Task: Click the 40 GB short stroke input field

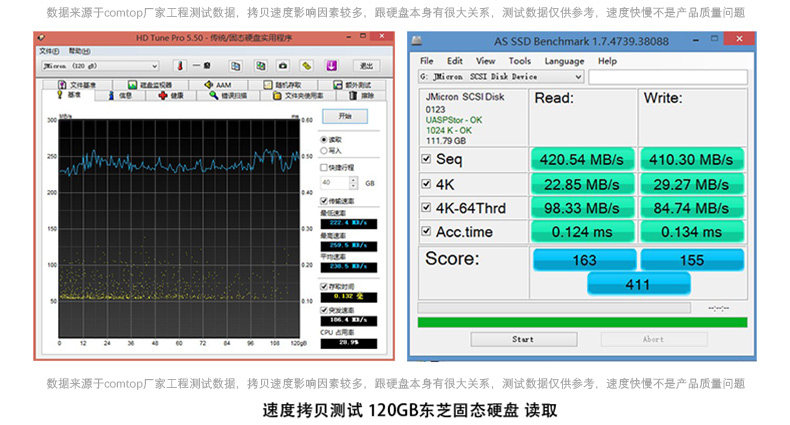Action: tap(335, 183)
